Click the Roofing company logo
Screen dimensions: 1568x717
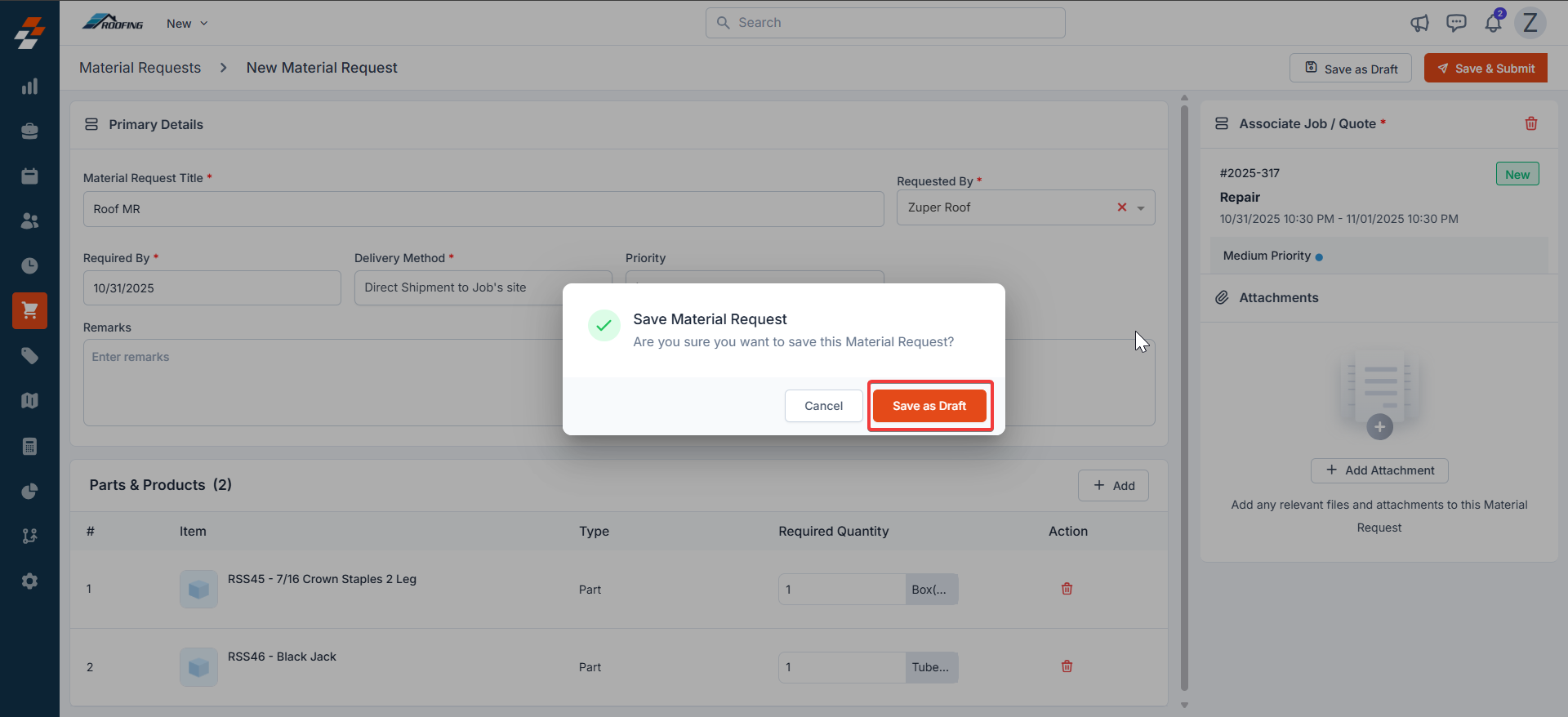pos(113,22)
